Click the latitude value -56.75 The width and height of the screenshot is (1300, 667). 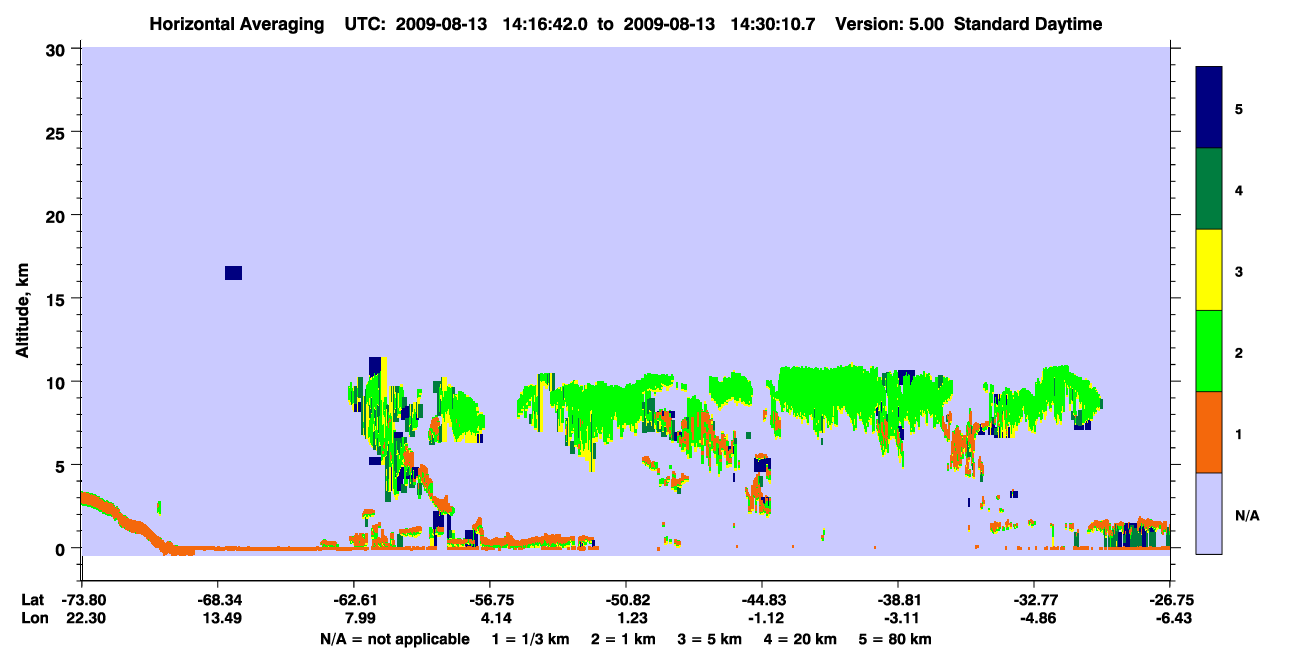coord(490,600)
